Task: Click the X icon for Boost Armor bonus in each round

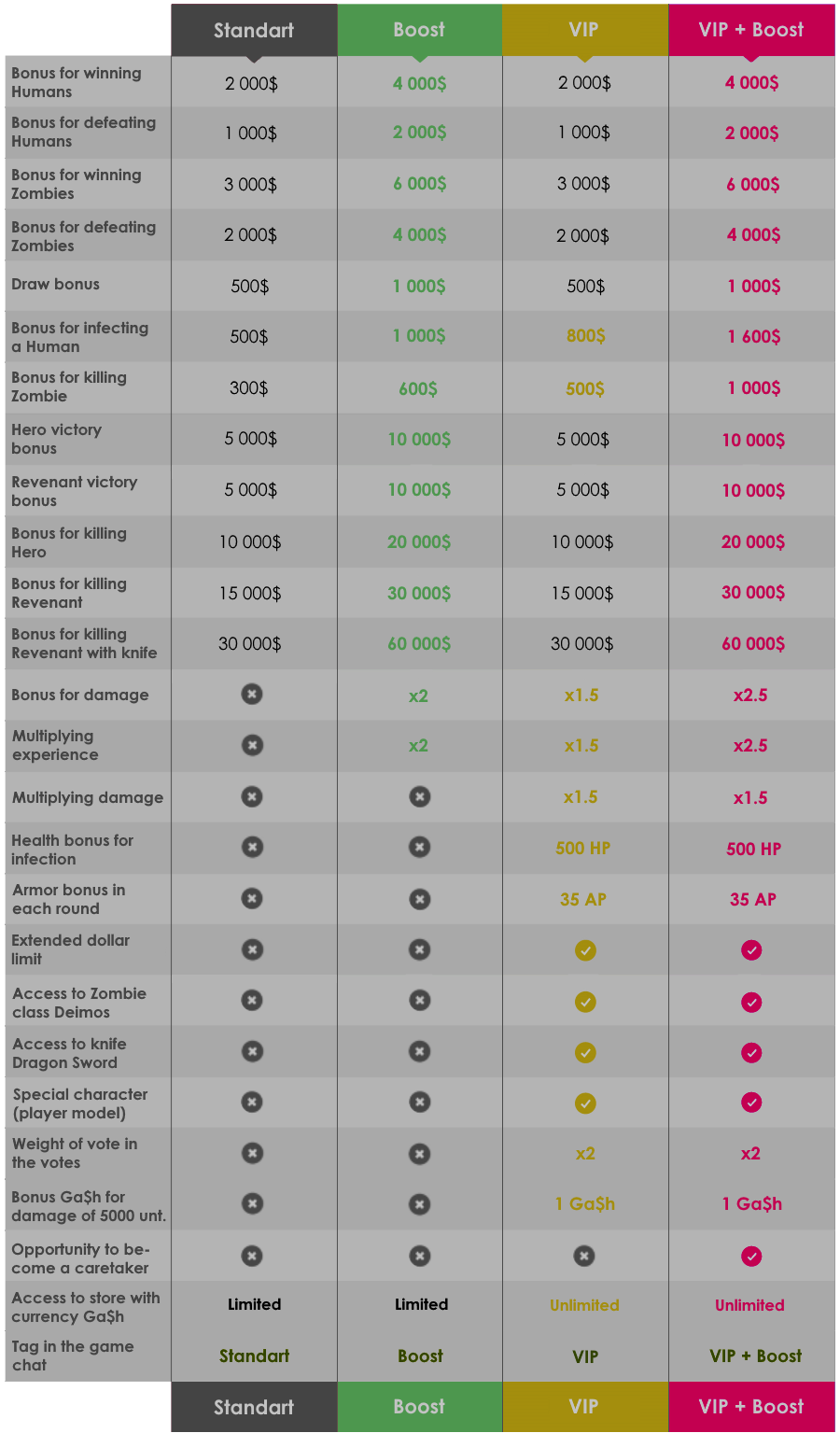Action: pyautogui.click(x=420, y=899)
